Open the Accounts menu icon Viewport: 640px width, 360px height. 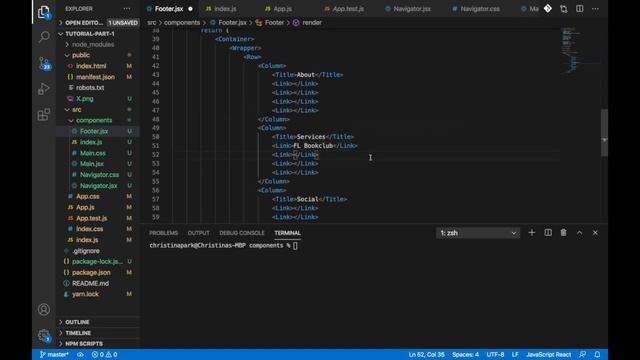pos(44,309)
